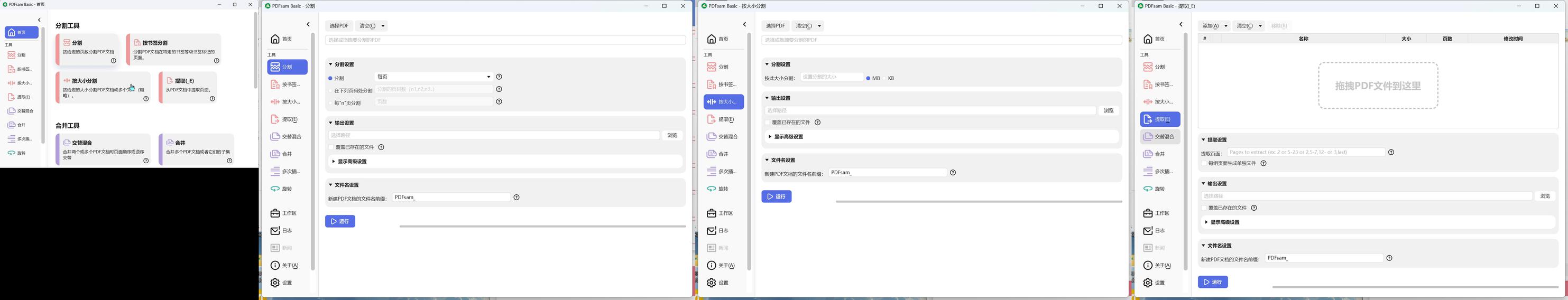Click help icon beside 提取页面 field
This screenshot has height=300, width=1568.
pos(1391,153)
